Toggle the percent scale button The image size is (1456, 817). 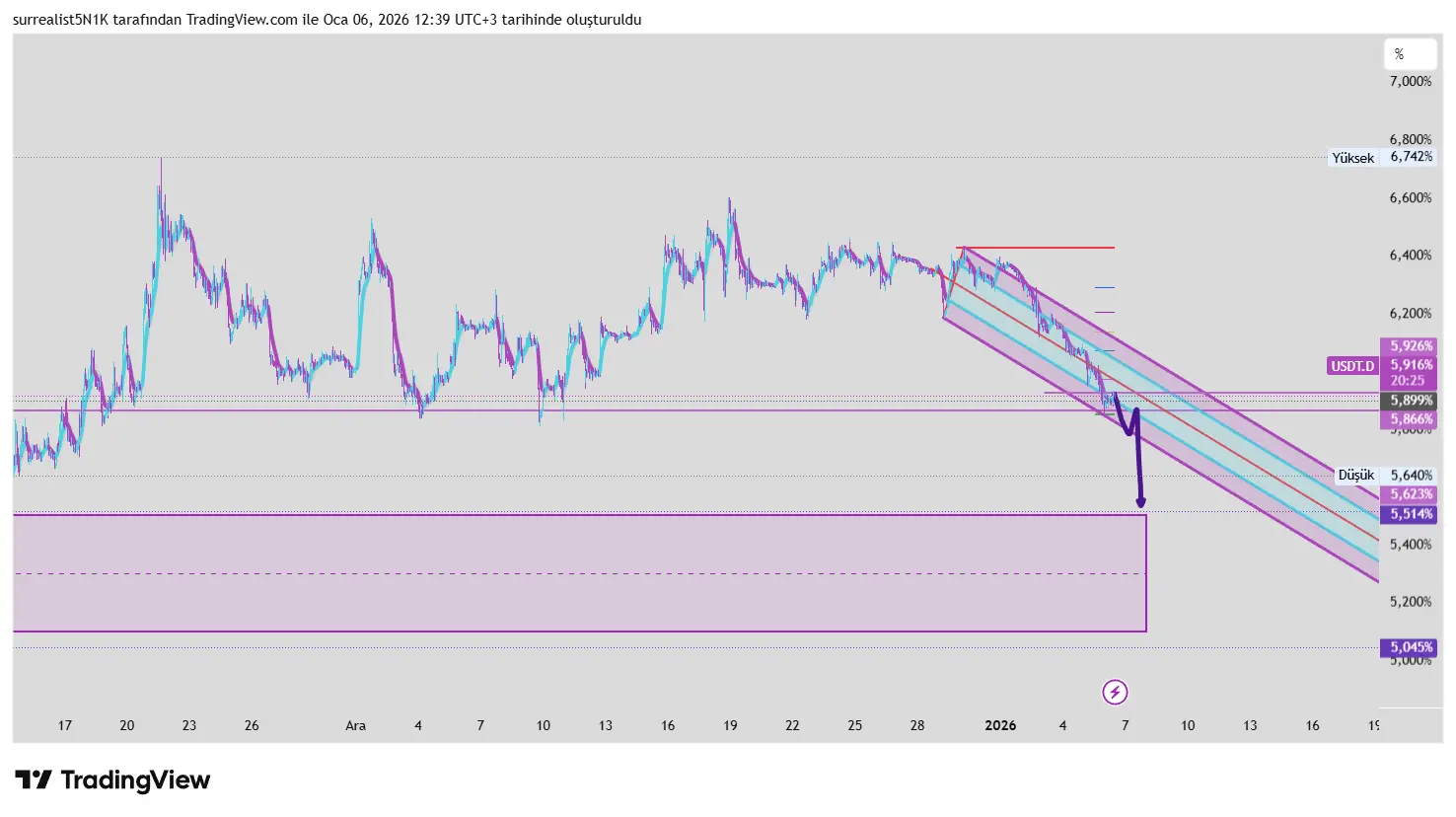pos(1410,54)
